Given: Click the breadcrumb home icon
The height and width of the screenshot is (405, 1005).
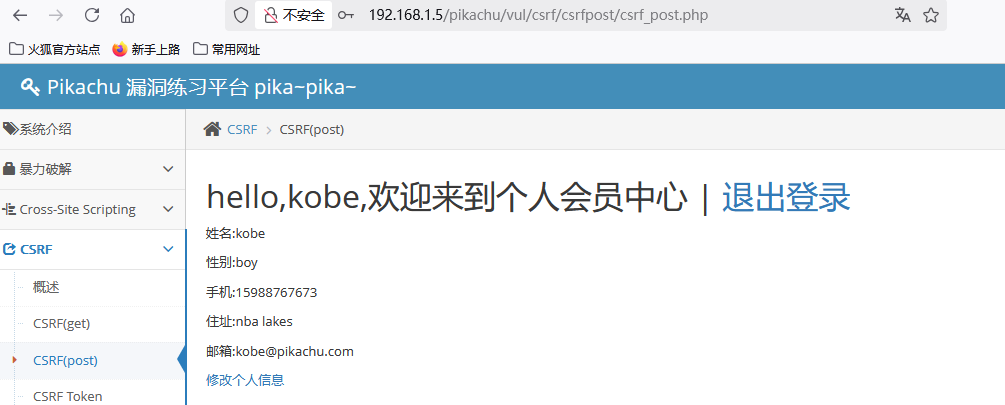Looking at the screenshot, I should (x=212, y=129).
